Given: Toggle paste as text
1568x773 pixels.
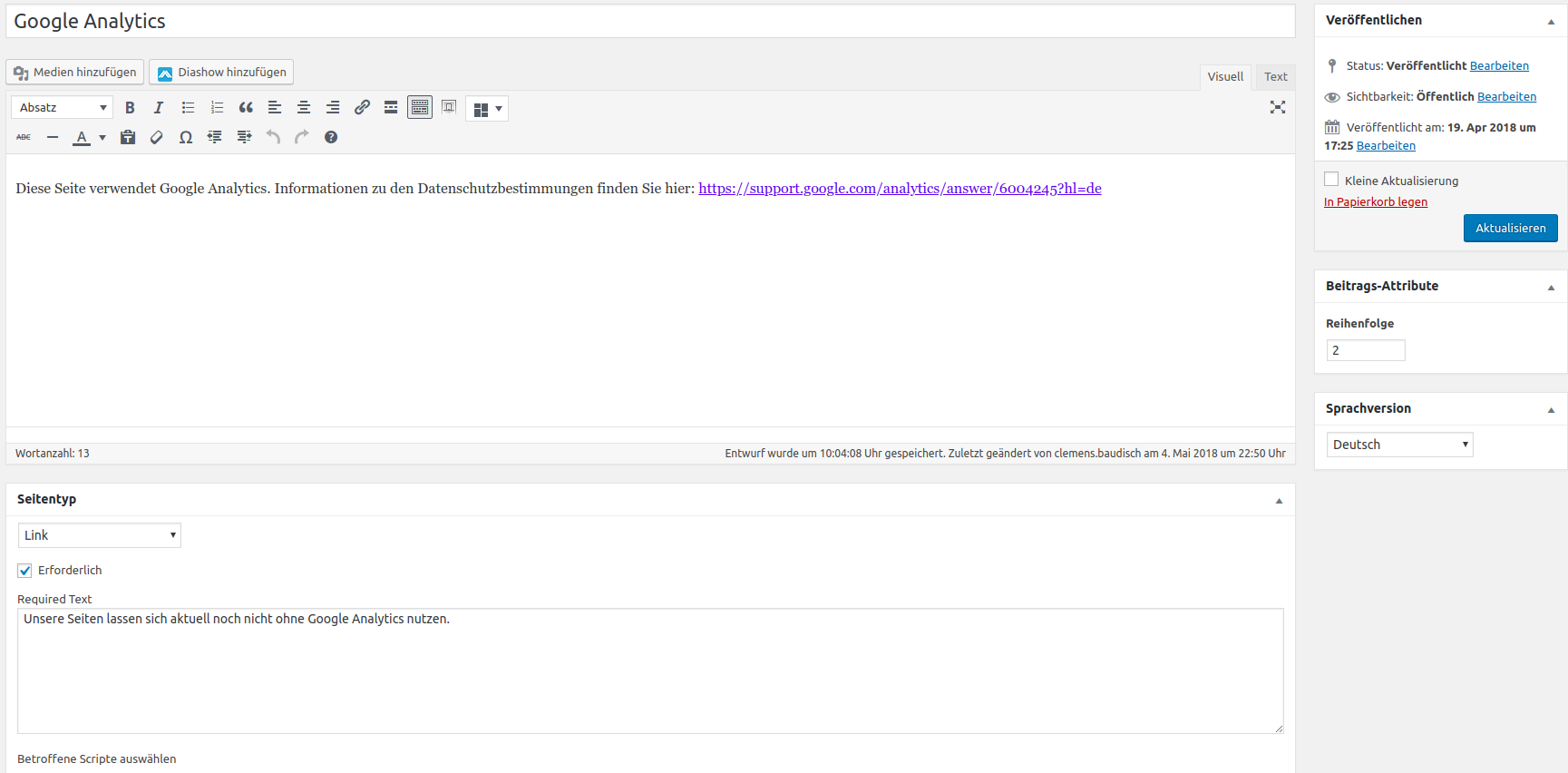Looking at the screenshot, I should (128, 137).
